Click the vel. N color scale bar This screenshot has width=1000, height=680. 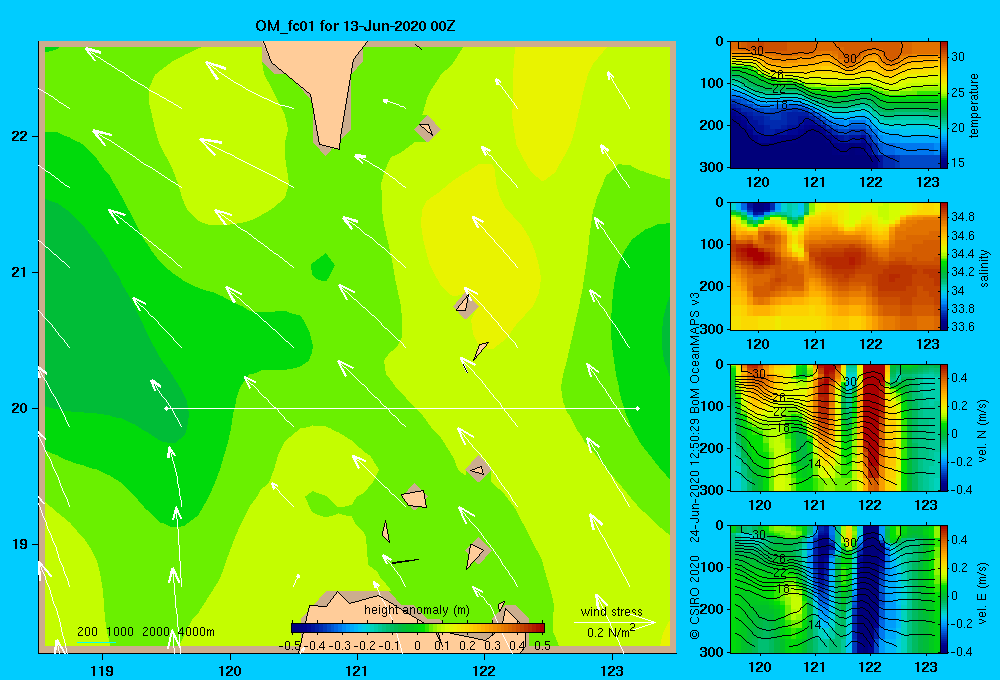point(944,427)
